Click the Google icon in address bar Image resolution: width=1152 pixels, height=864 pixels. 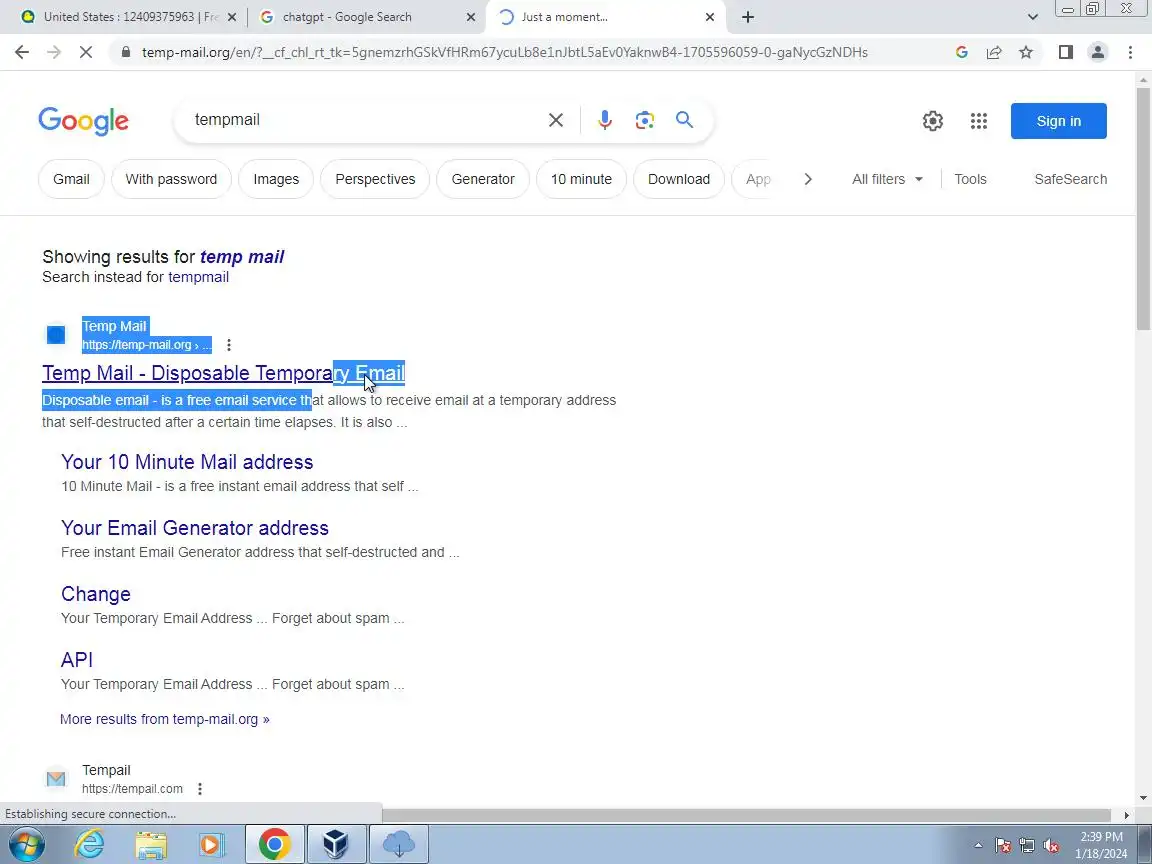[962, 52]
